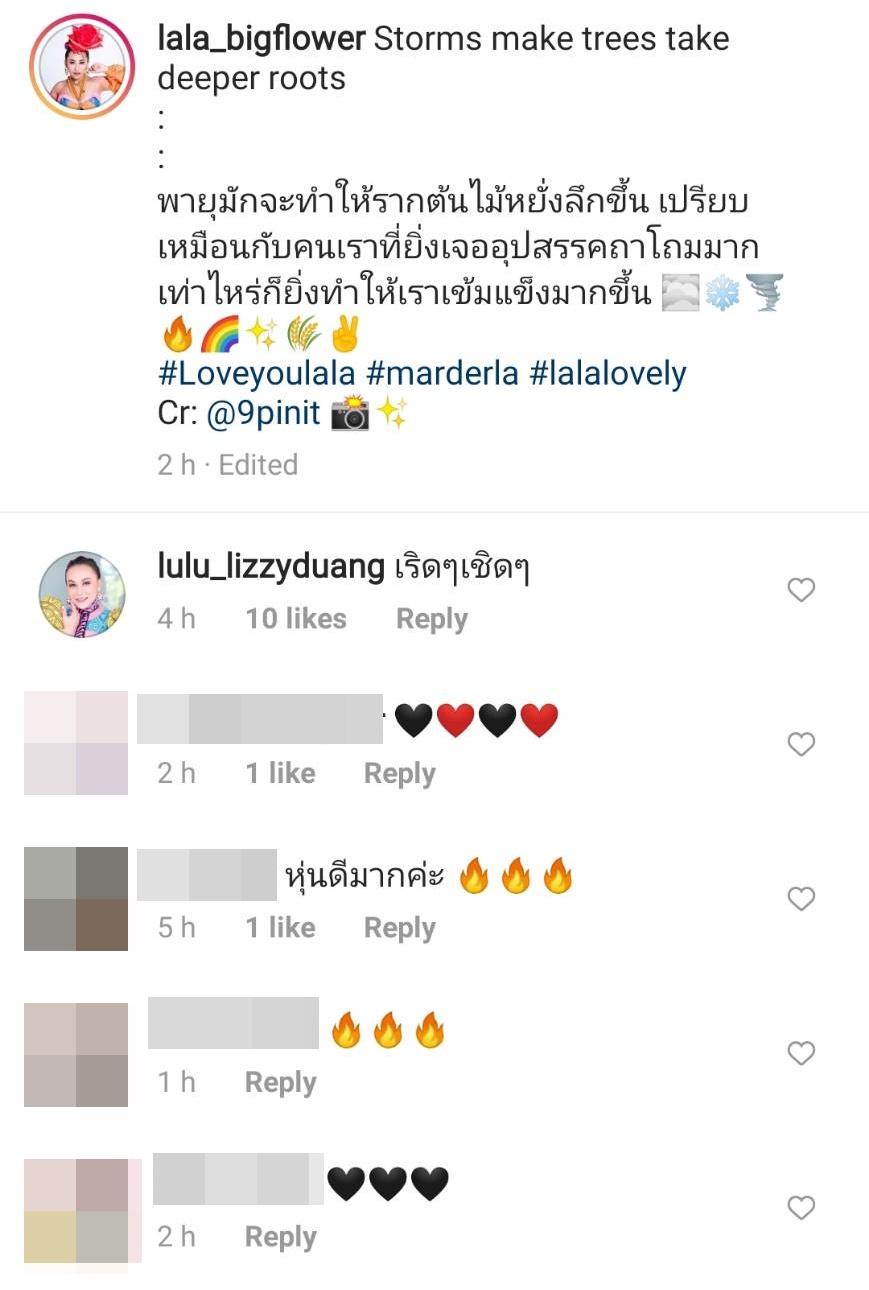Open the #lalalovely hashtag
Image resolution: width=869 pixels, height=1290 pixels.
point(608,374)
